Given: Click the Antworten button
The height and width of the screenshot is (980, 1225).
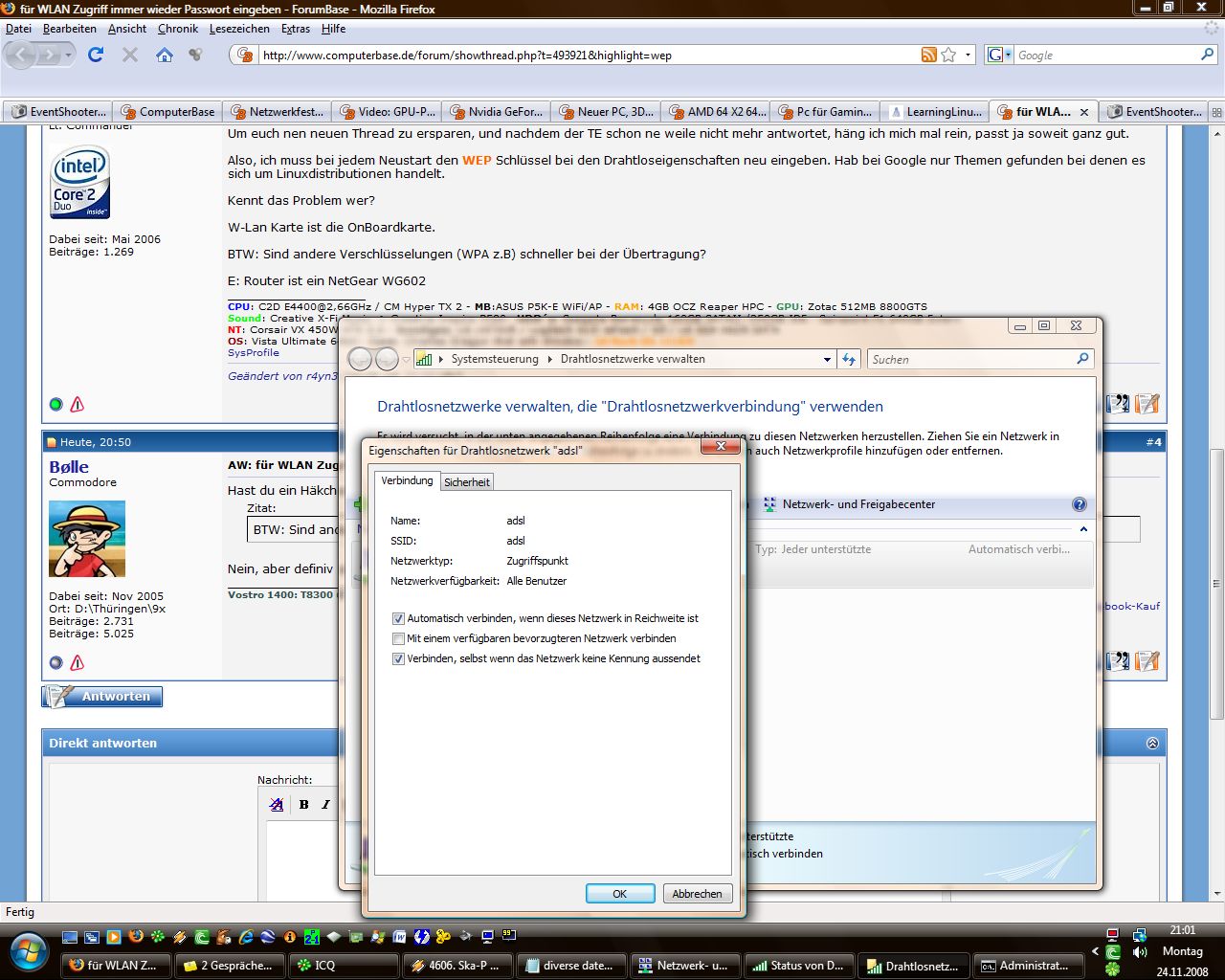Looking at the screenshot, I should [102, 696].
